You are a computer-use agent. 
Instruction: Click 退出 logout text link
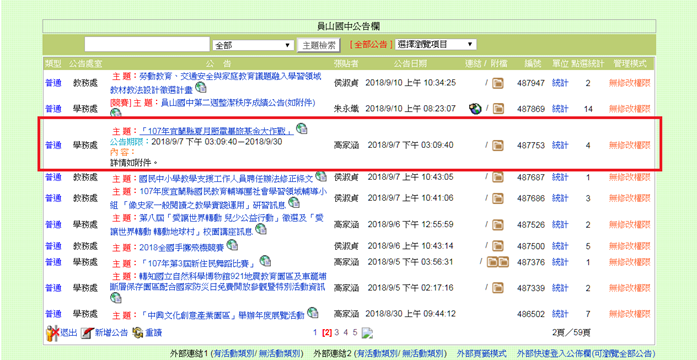69,332
